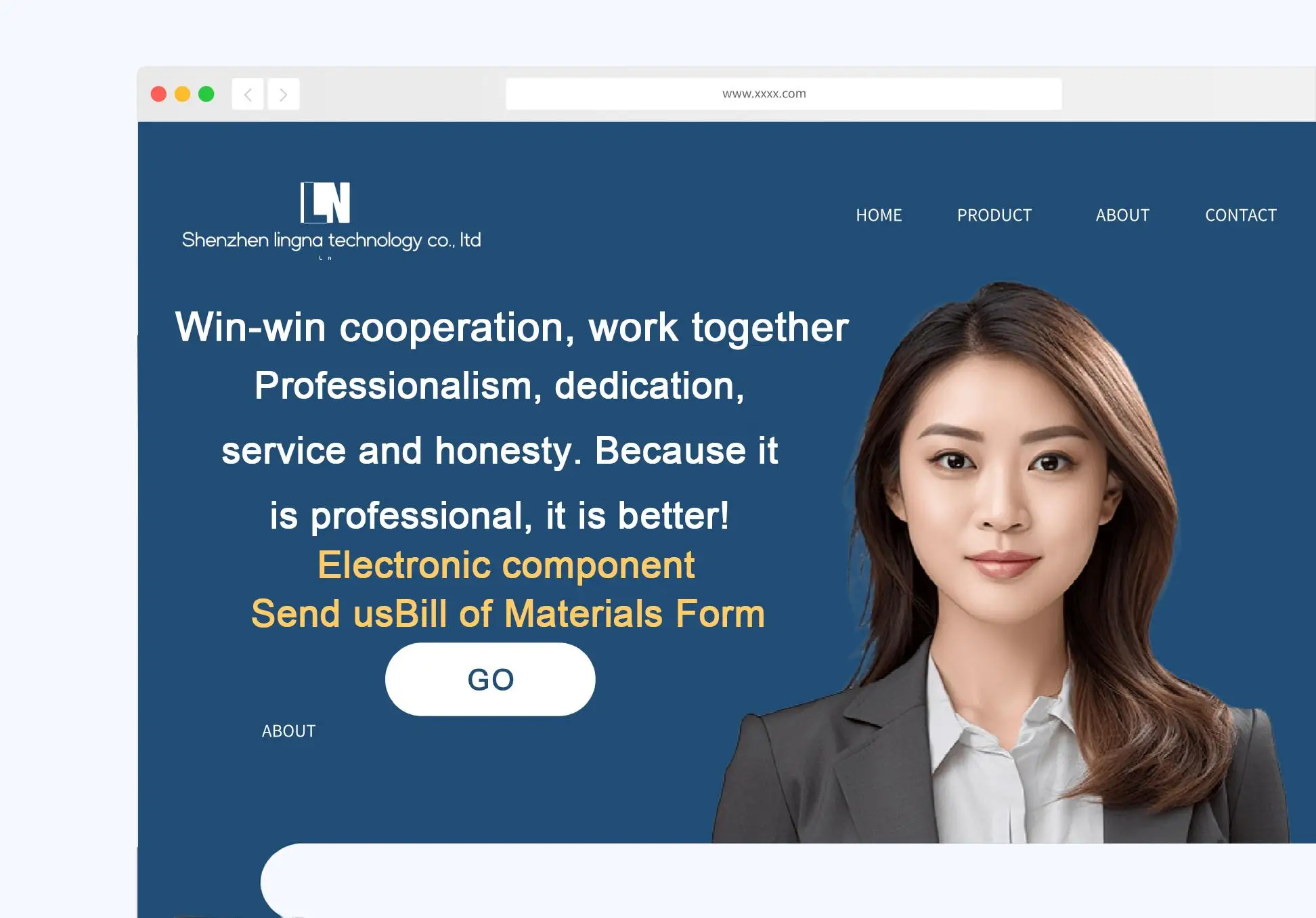Click Send usBill of Materials Form
Screen dimensions: 1316x918
[508, 614]
